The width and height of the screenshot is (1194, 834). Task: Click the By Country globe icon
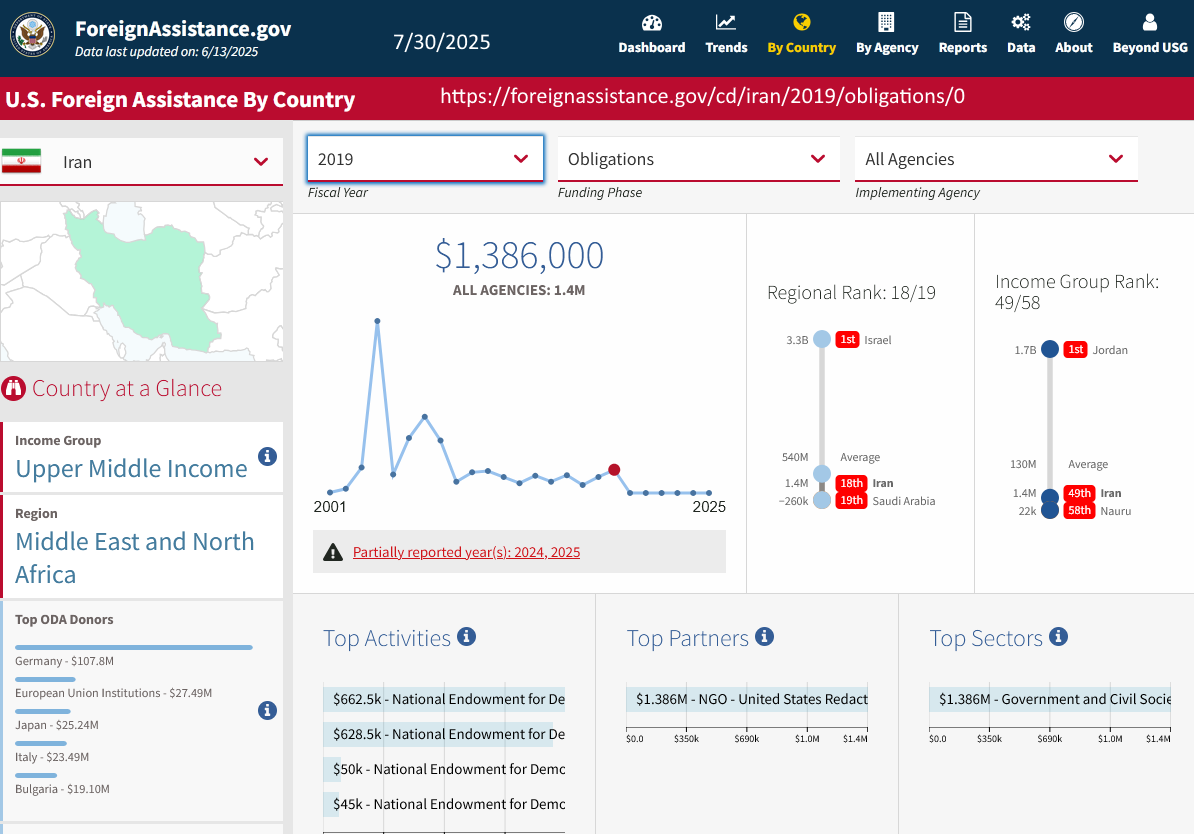pos(801,22)
